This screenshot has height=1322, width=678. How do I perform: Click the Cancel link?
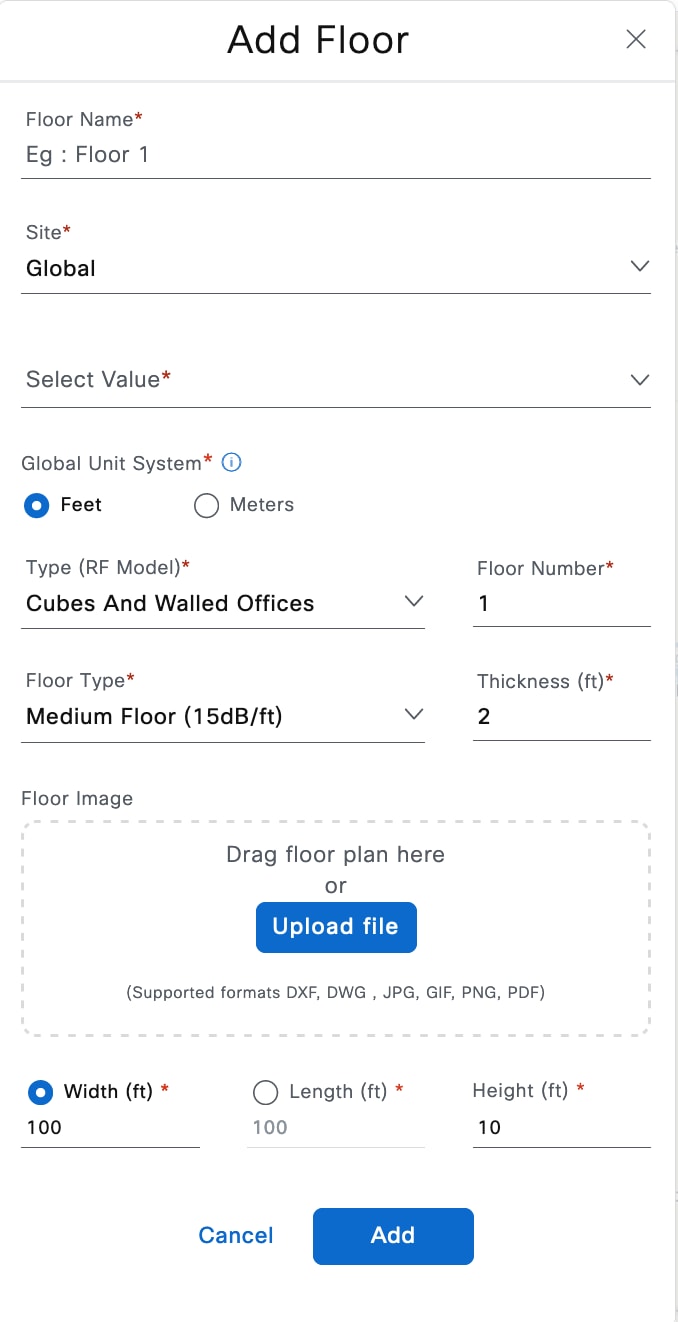tap(236, 1235)
